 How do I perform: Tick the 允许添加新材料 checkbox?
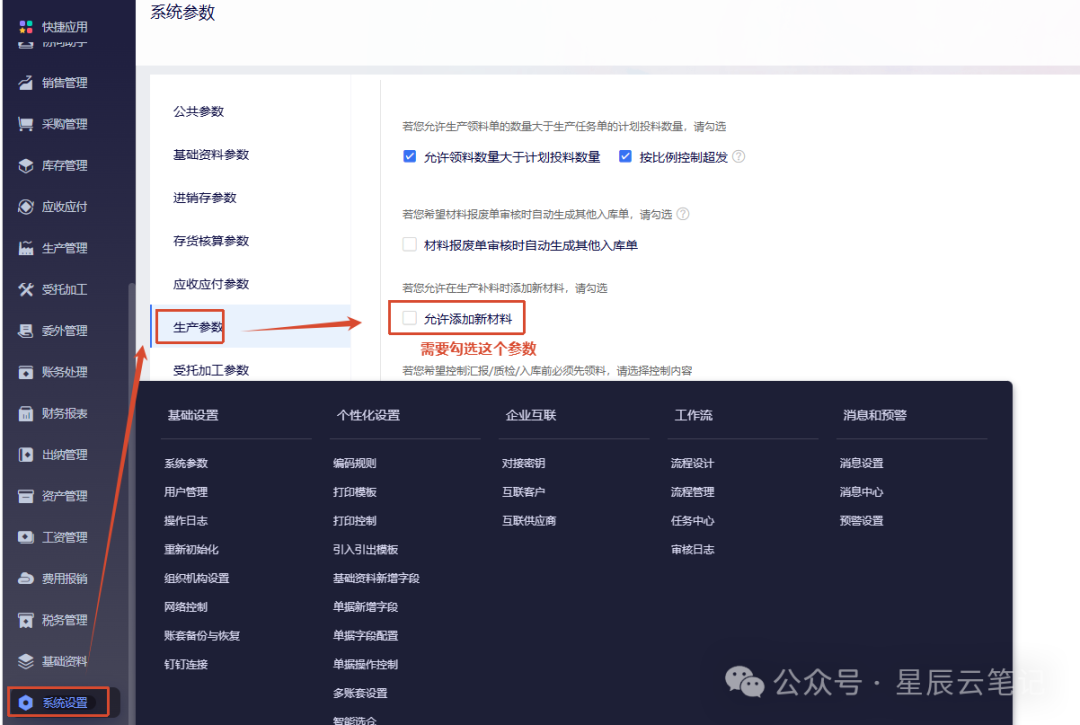click(410, 318)
